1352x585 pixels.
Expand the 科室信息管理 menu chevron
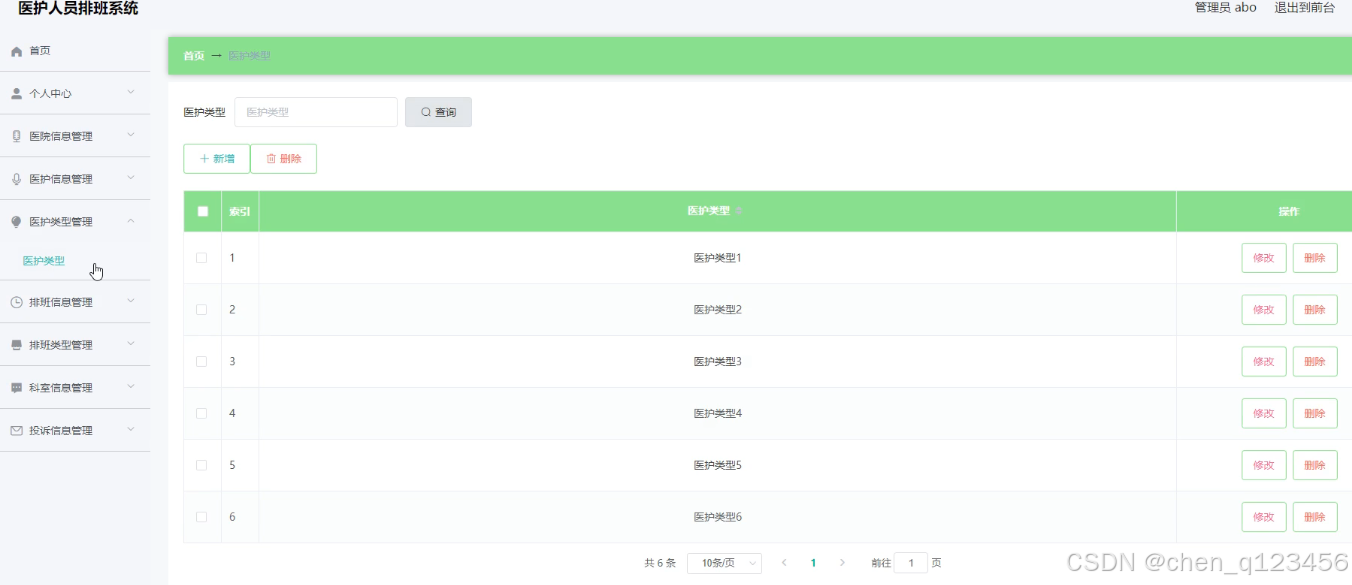coord(131,387)
